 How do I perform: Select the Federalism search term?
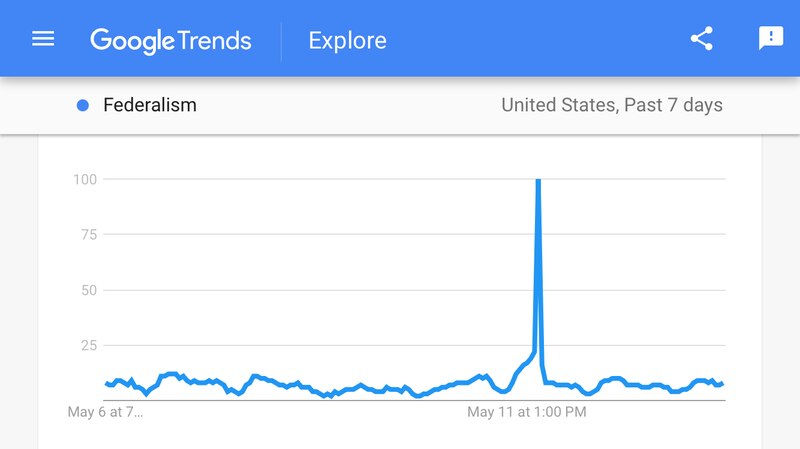click(x=149, y=105)
